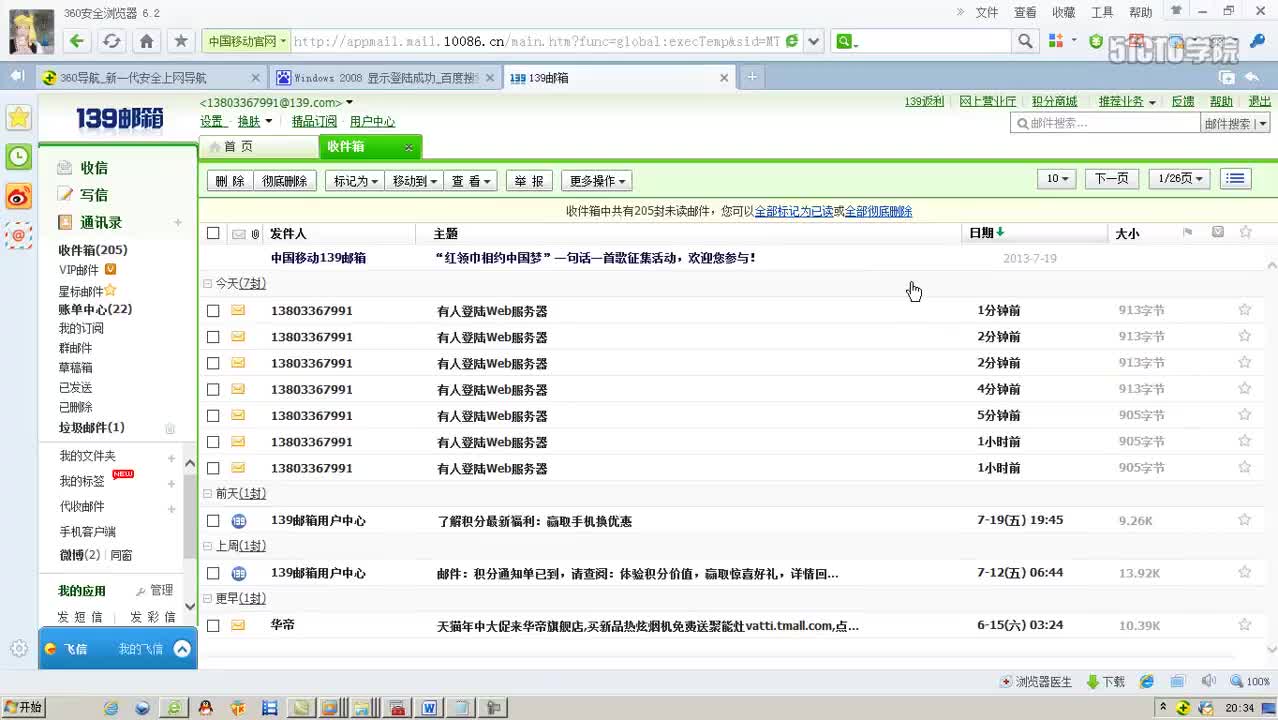Open Weibo icon in browser sidebar
This screenshot has width=1278, height=720.
pyautogui.click(x=19, y=196)
